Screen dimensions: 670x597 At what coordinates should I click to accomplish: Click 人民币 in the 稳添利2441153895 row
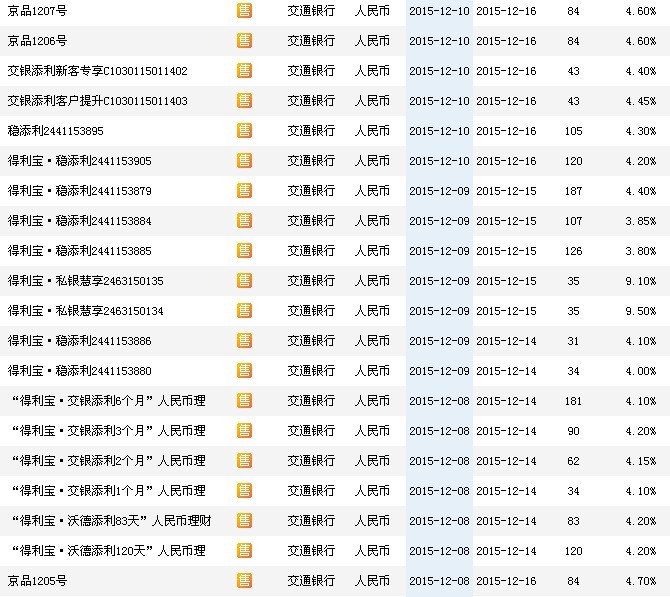click(372, 131)
